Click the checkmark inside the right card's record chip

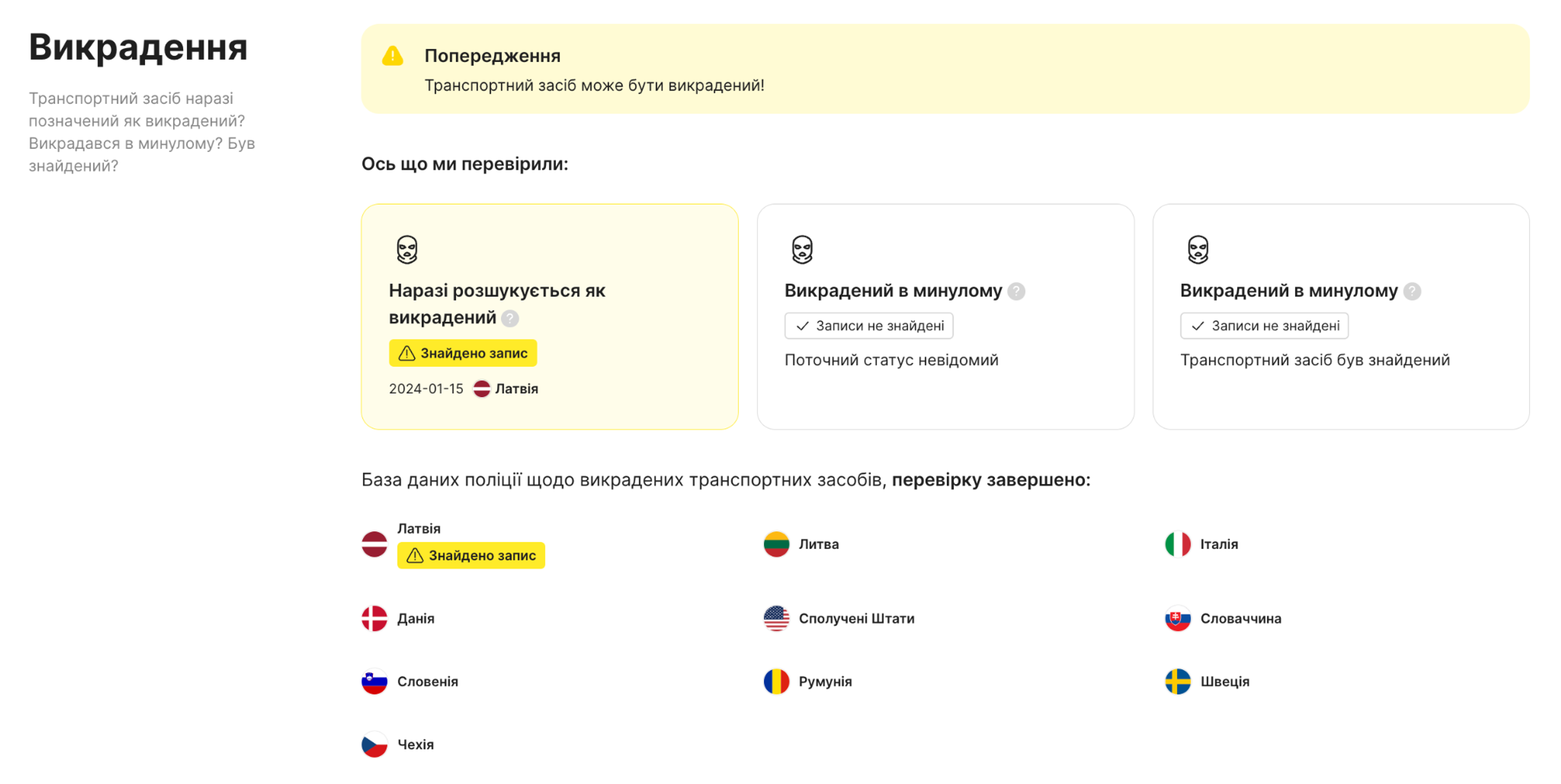[x=1198, y=326]
